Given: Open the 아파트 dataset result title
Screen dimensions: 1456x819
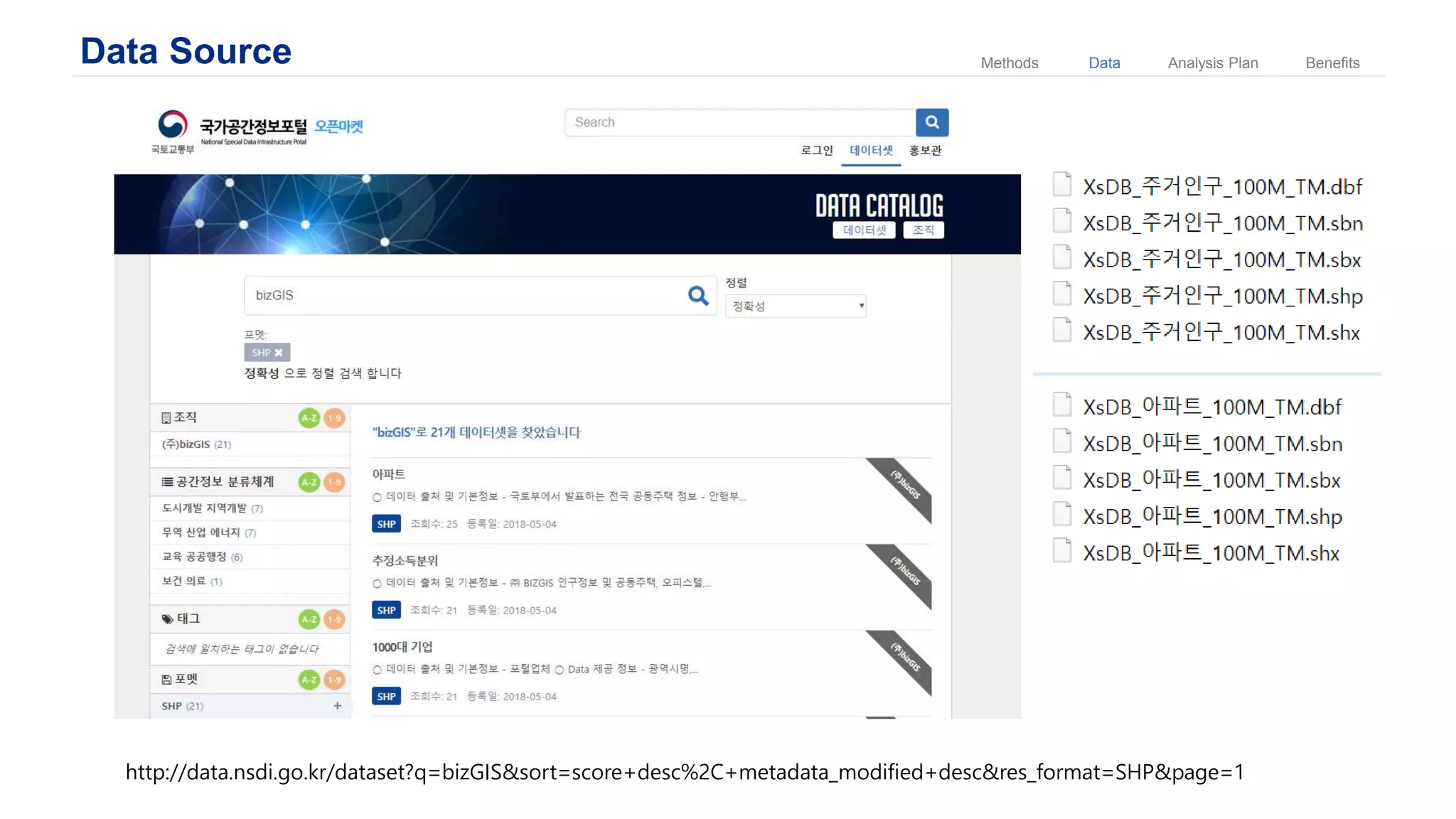Looking at the screenshot, I should click(x=389, y=474).
